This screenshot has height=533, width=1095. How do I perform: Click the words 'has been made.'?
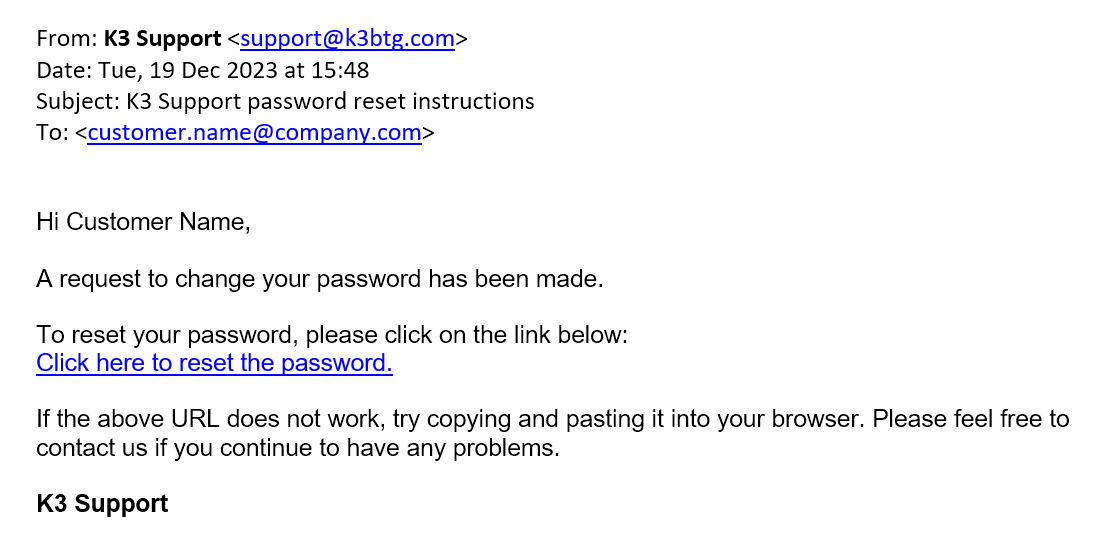pos(516,279)
